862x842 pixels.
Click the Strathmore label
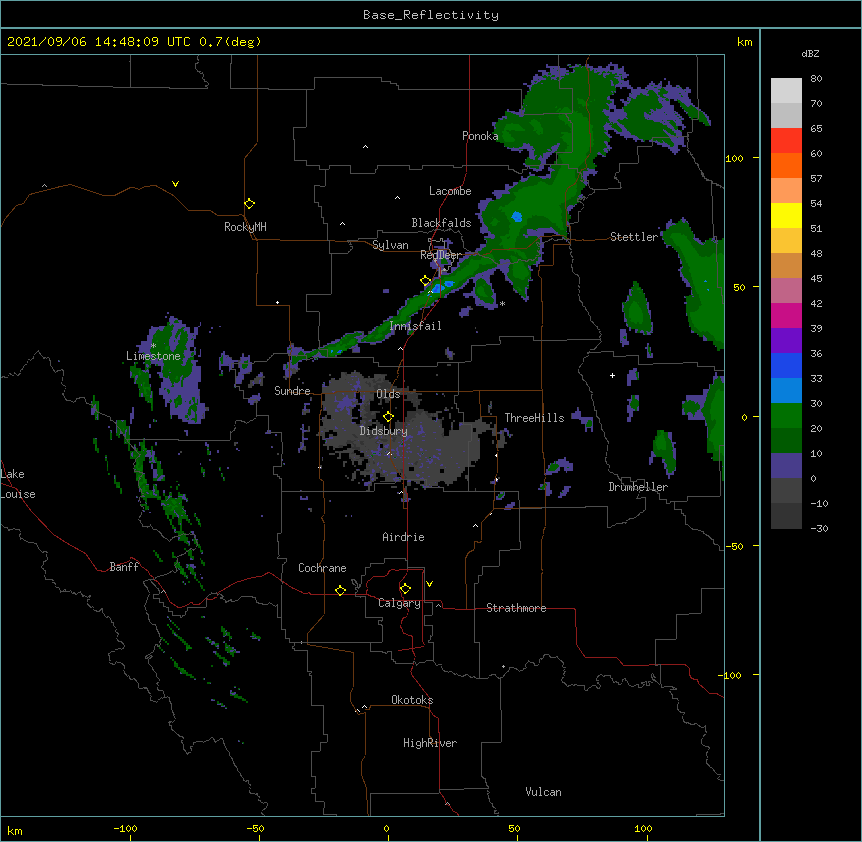point(516,608)
